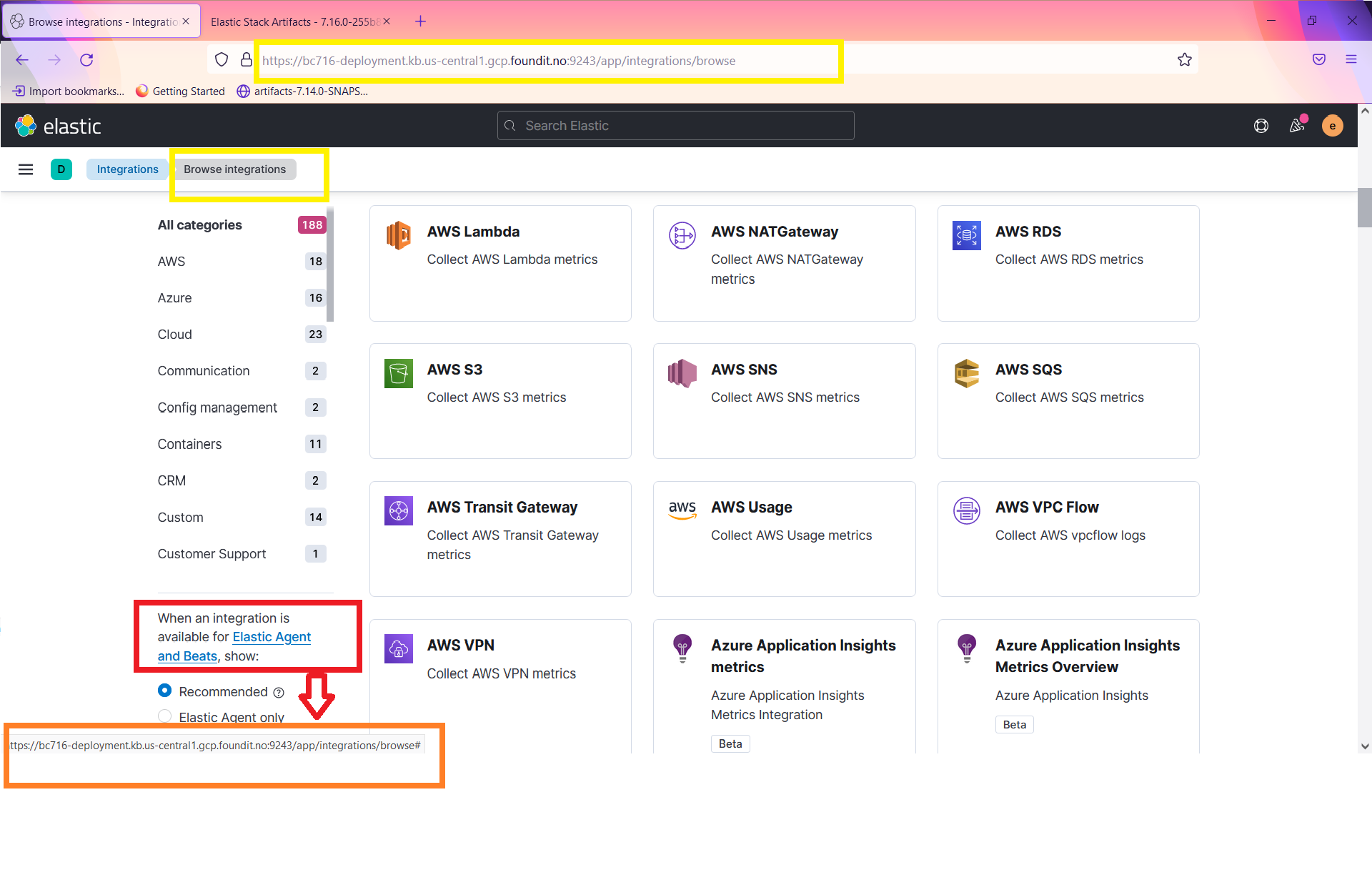
Task: Select the Elastic Agent only radio button
Action: pyautogui.click(x=164, y=716)
